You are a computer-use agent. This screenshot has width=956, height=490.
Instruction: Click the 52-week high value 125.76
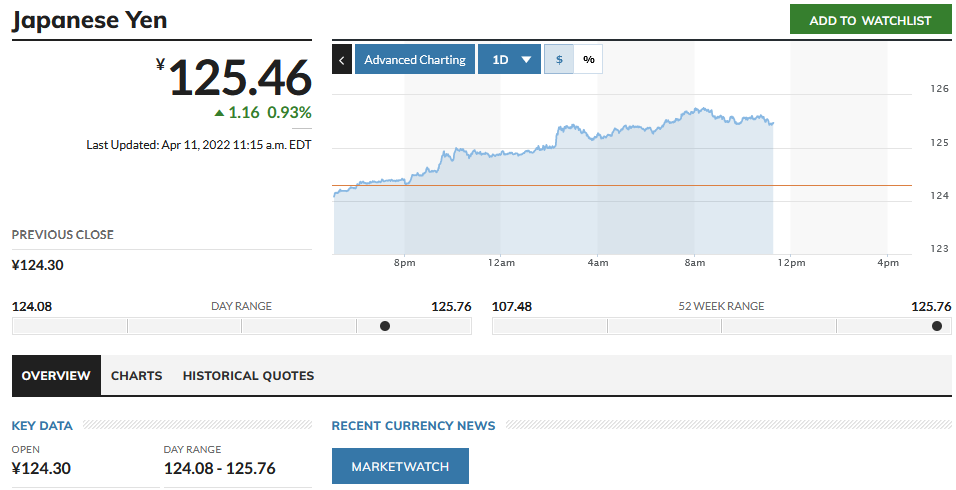(931, 306)
